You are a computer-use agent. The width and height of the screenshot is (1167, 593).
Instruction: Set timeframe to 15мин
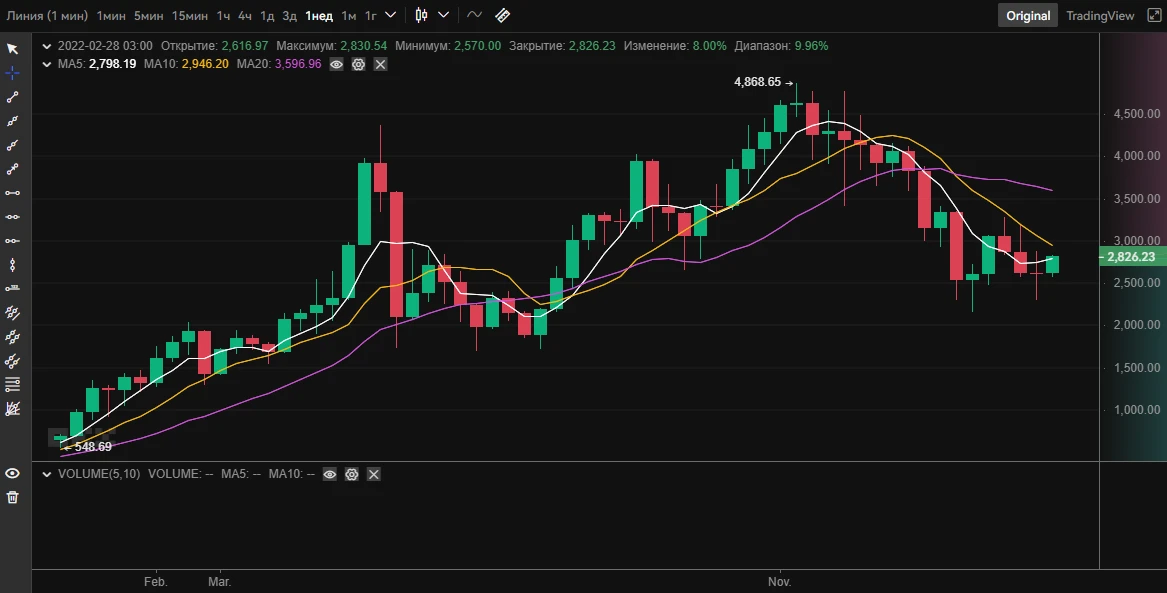point(190,16)
